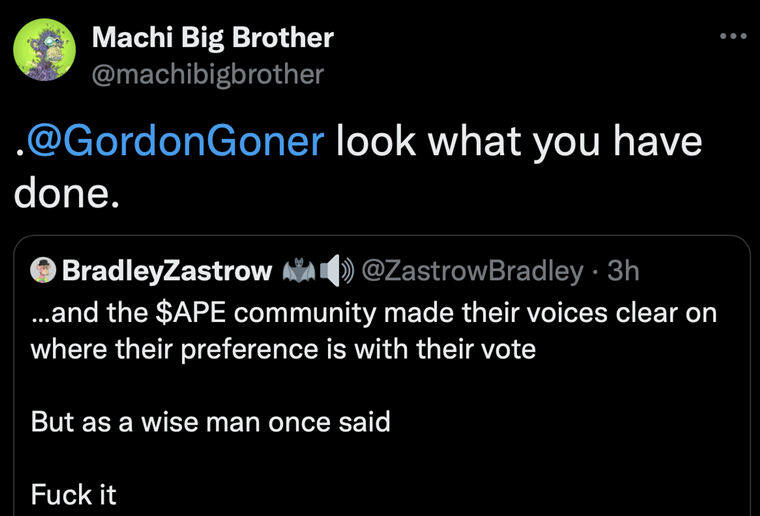Open the Machi Big Brother display name
Image resolution: width=760 pixels, height=516 pixels.
(x=212, y=37)
